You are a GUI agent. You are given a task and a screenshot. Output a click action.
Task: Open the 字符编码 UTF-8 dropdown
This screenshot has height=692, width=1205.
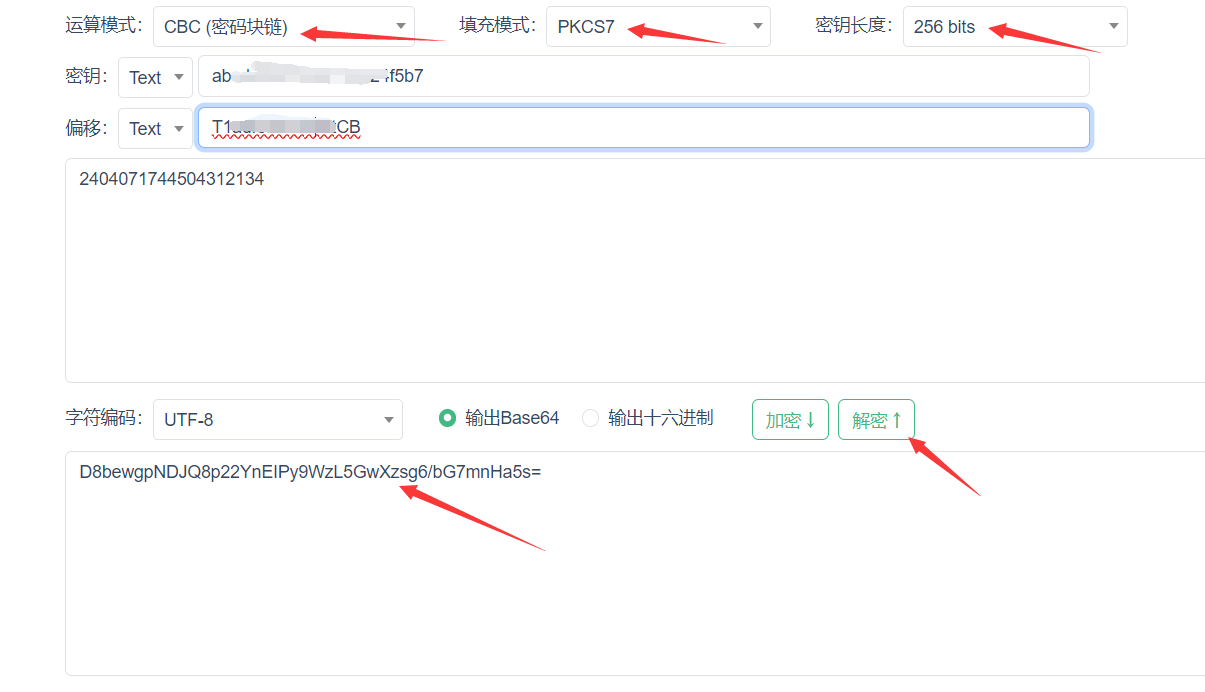pyautogui.click(x=278, y=420)
